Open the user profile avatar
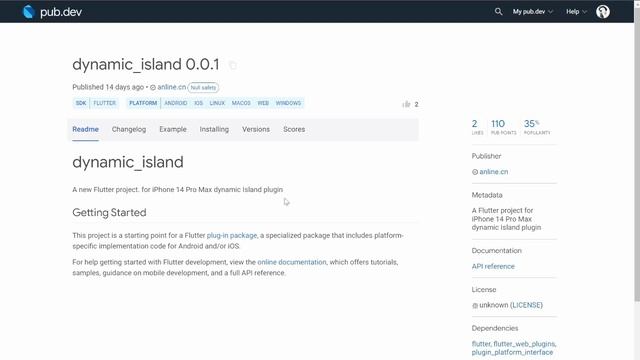This screenshot has width=640, height=360. 603,11
